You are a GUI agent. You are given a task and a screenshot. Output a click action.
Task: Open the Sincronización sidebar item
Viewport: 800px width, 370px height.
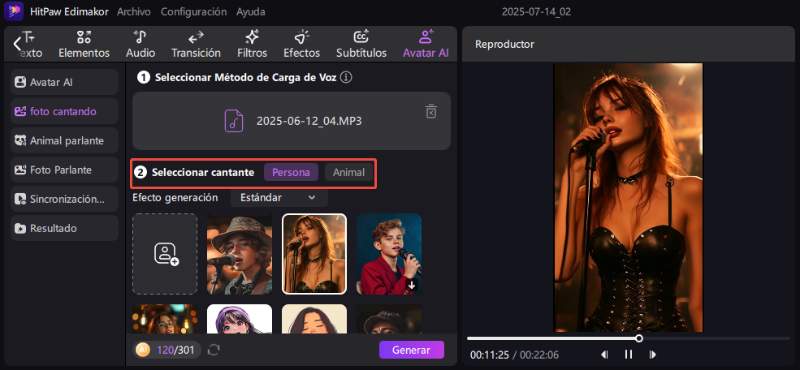[64, 199]
